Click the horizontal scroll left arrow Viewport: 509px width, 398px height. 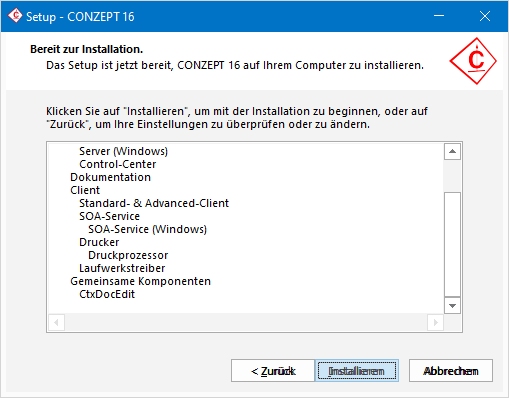click(x=56, y=322)
